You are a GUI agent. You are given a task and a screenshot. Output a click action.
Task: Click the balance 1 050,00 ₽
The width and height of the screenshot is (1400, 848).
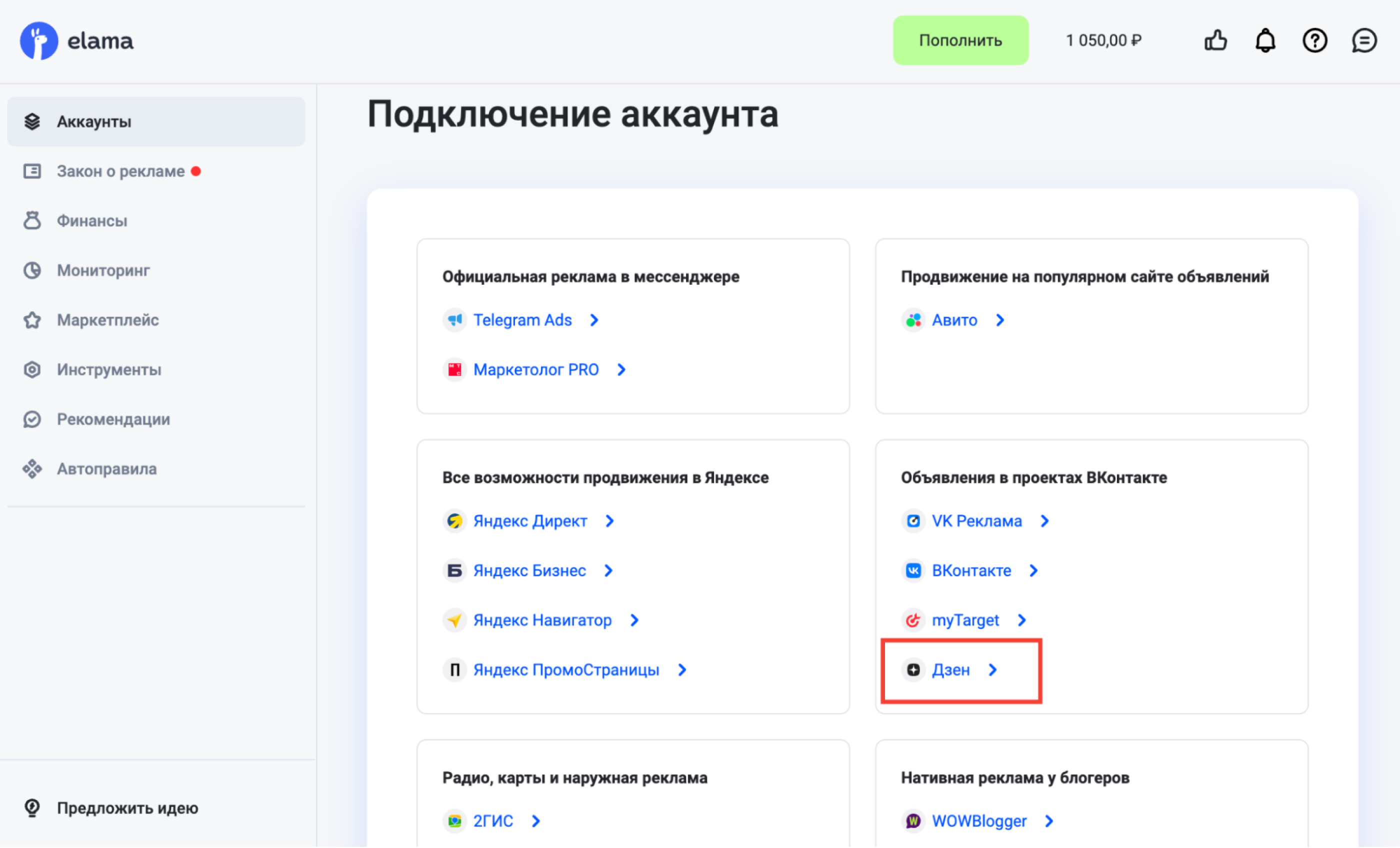[x=1103, y=41]
